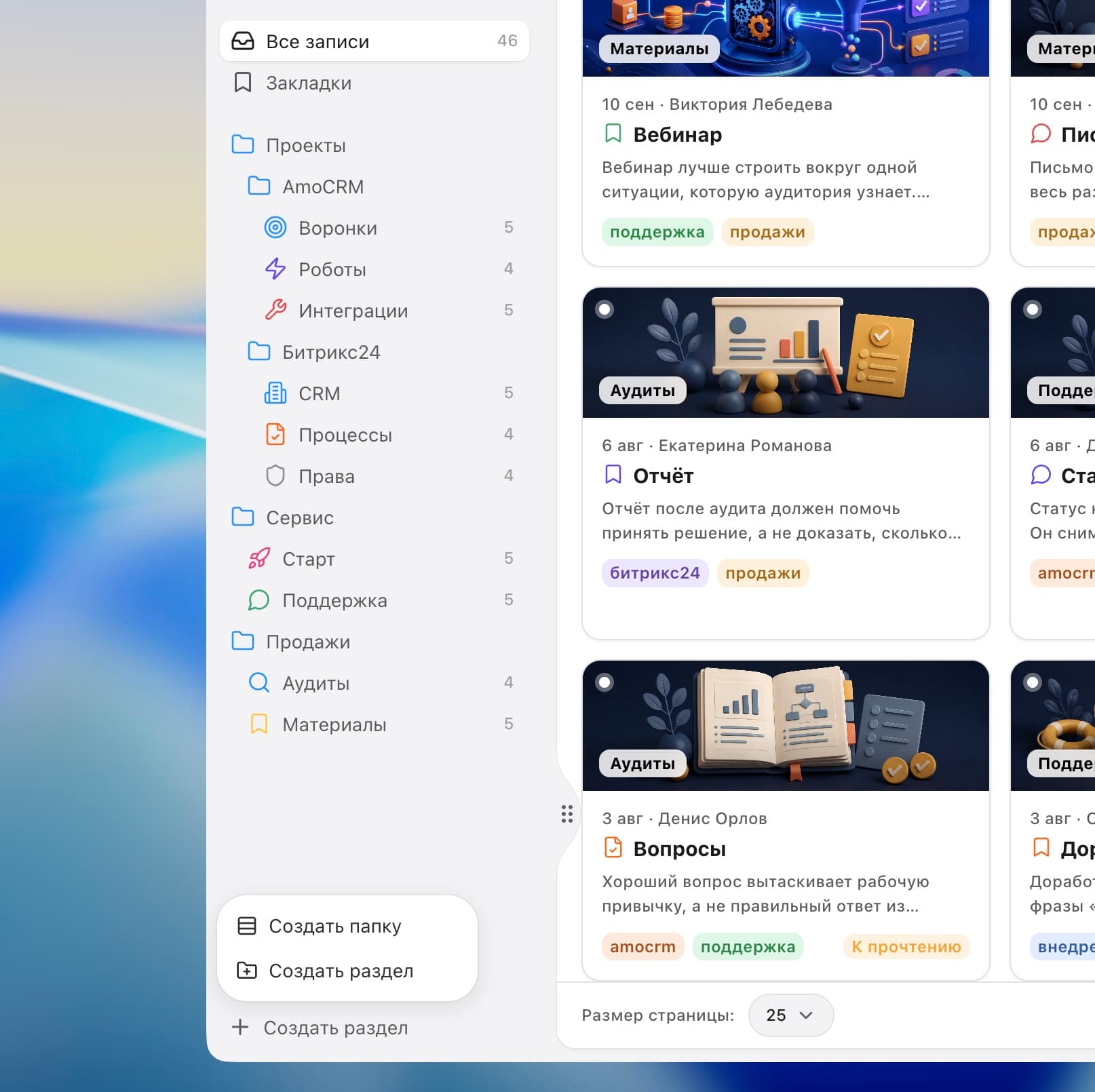
Task: Open the Отчёт card cover image
Action: 786,353
